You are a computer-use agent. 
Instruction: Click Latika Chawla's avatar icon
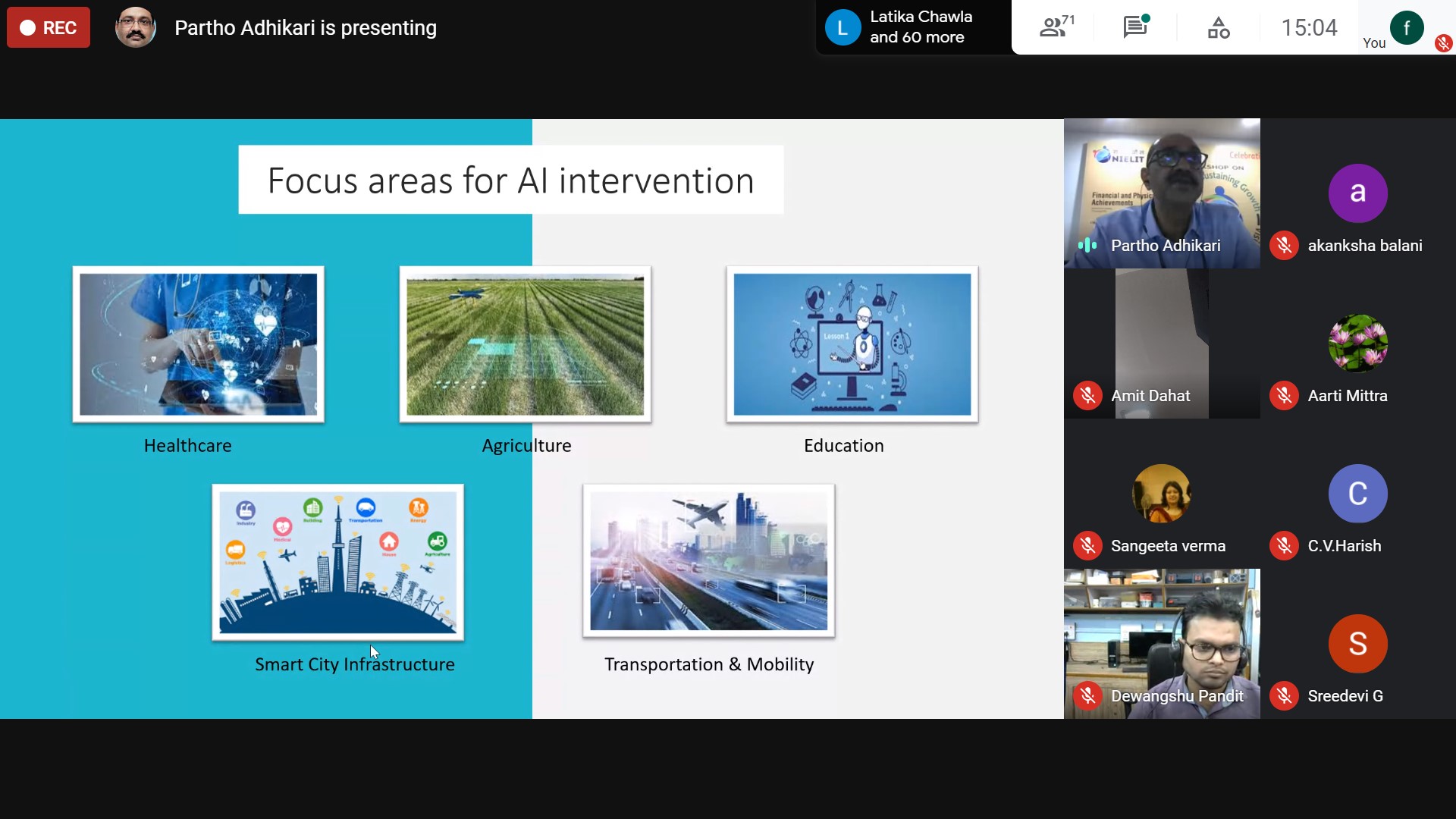point(843,28)
